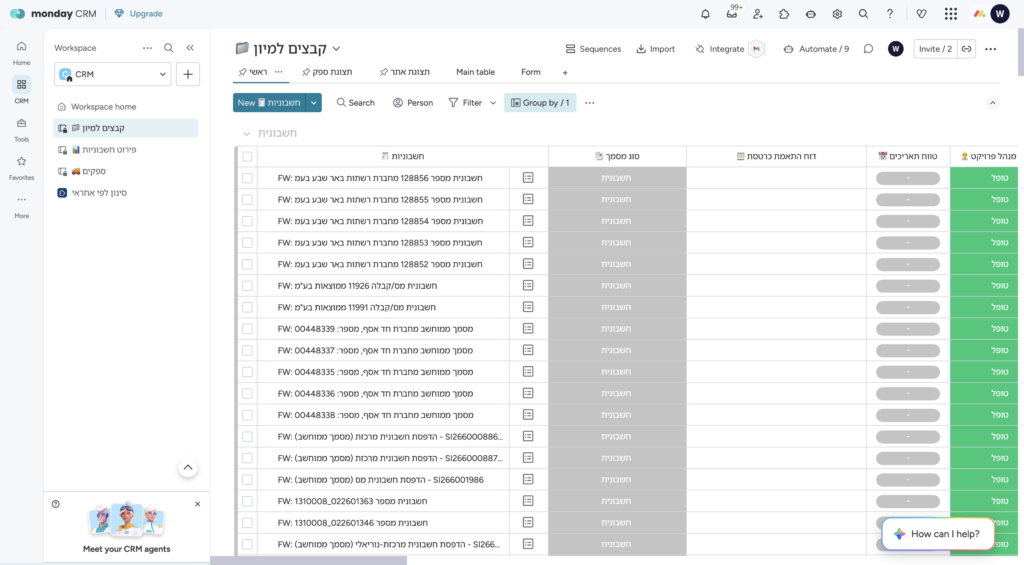Check the row for invoice 128855
The image size is (1024, 565).
248,199
